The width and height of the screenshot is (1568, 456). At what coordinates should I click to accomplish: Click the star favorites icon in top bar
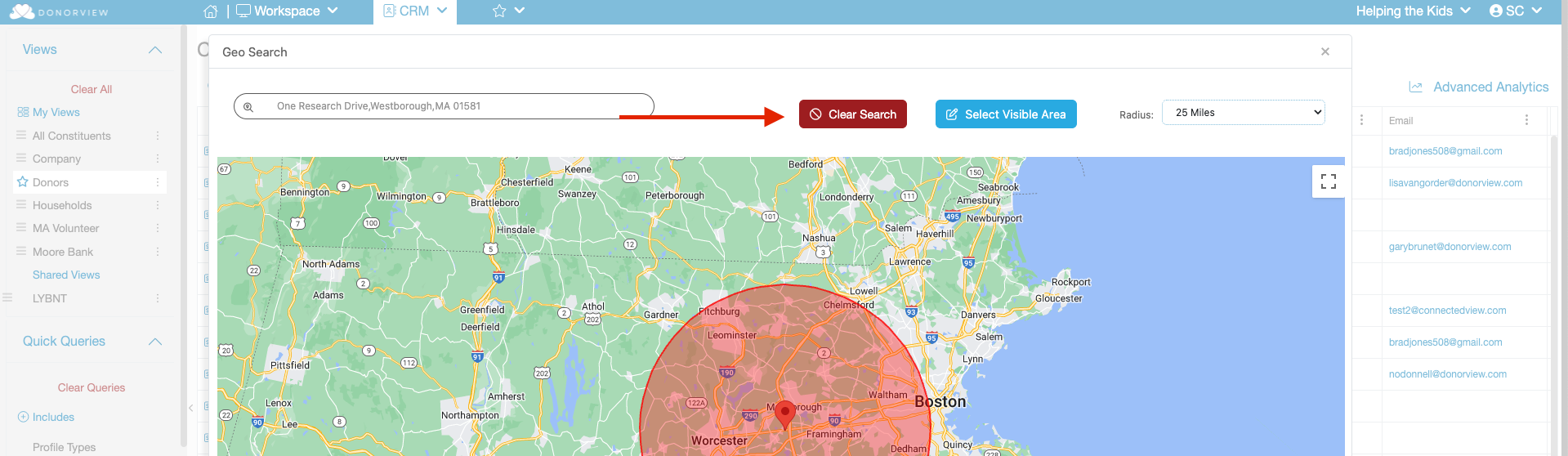click(x=499, y=11)
